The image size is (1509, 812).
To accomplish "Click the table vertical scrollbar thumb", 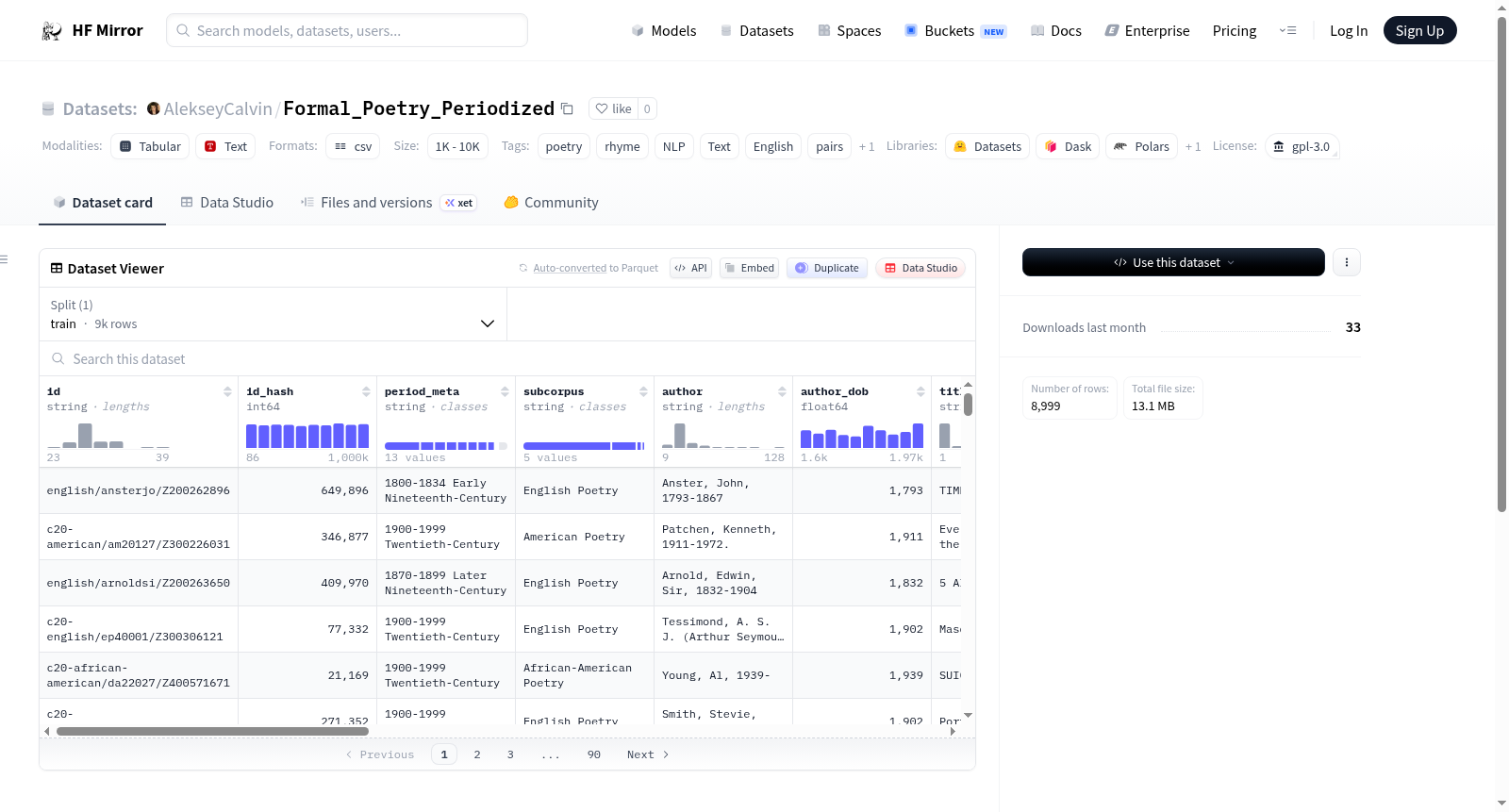I will [x=968, y=405].
